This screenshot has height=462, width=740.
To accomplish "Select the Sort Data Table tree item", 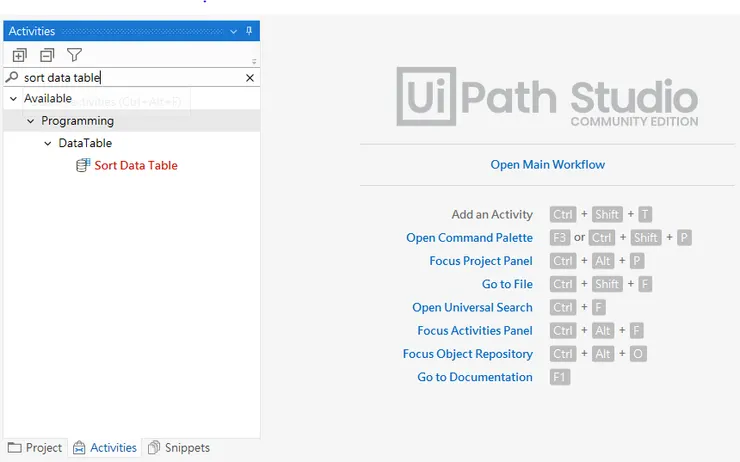I will pyautogui.click(x=135, y=165).
